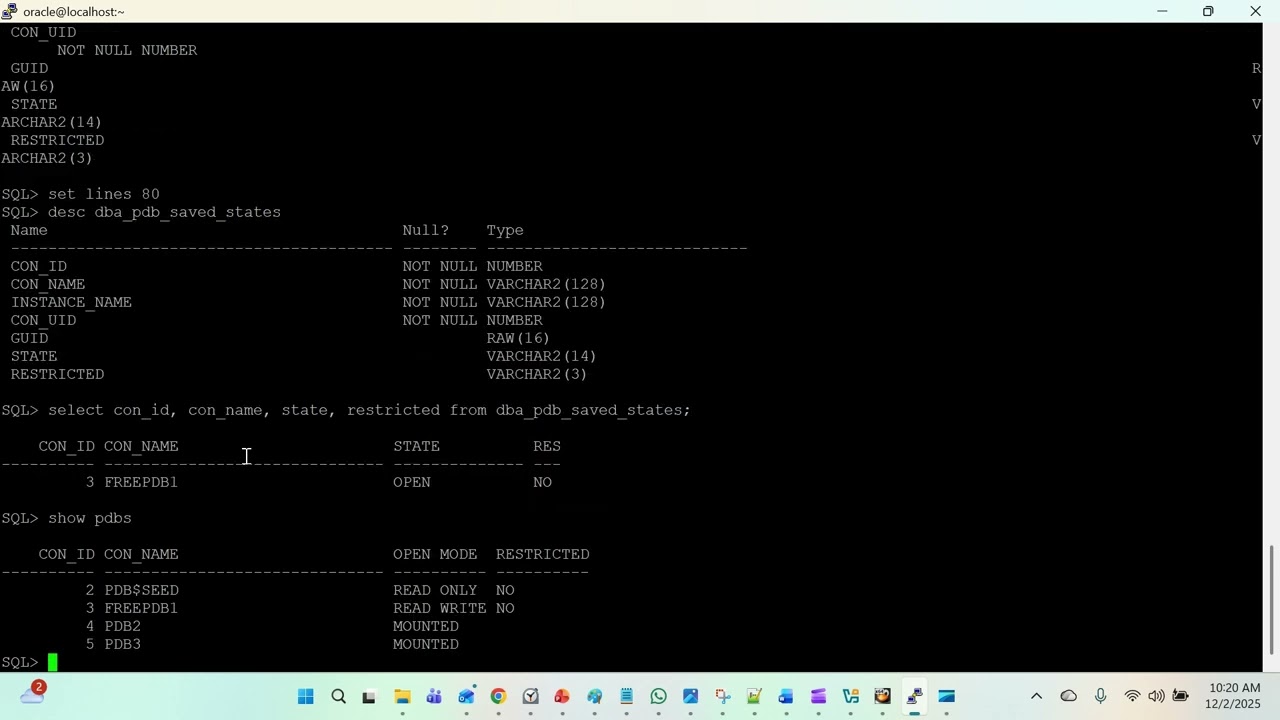Screen dimensions: 1280x720
Task: Open WhatsApp from the taskbar
Action: pos(658,697)
